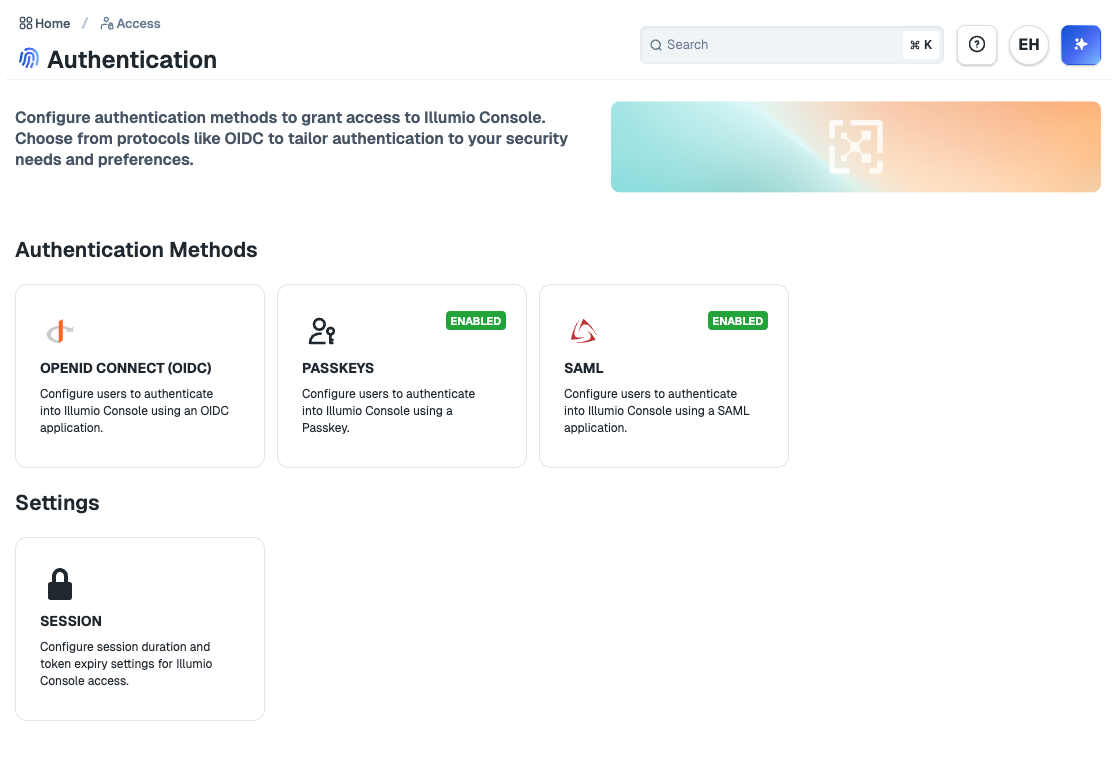Click the ⌘ K shortcut badge
Viewport: 1114px width, 757px height.
coord(920,45)
